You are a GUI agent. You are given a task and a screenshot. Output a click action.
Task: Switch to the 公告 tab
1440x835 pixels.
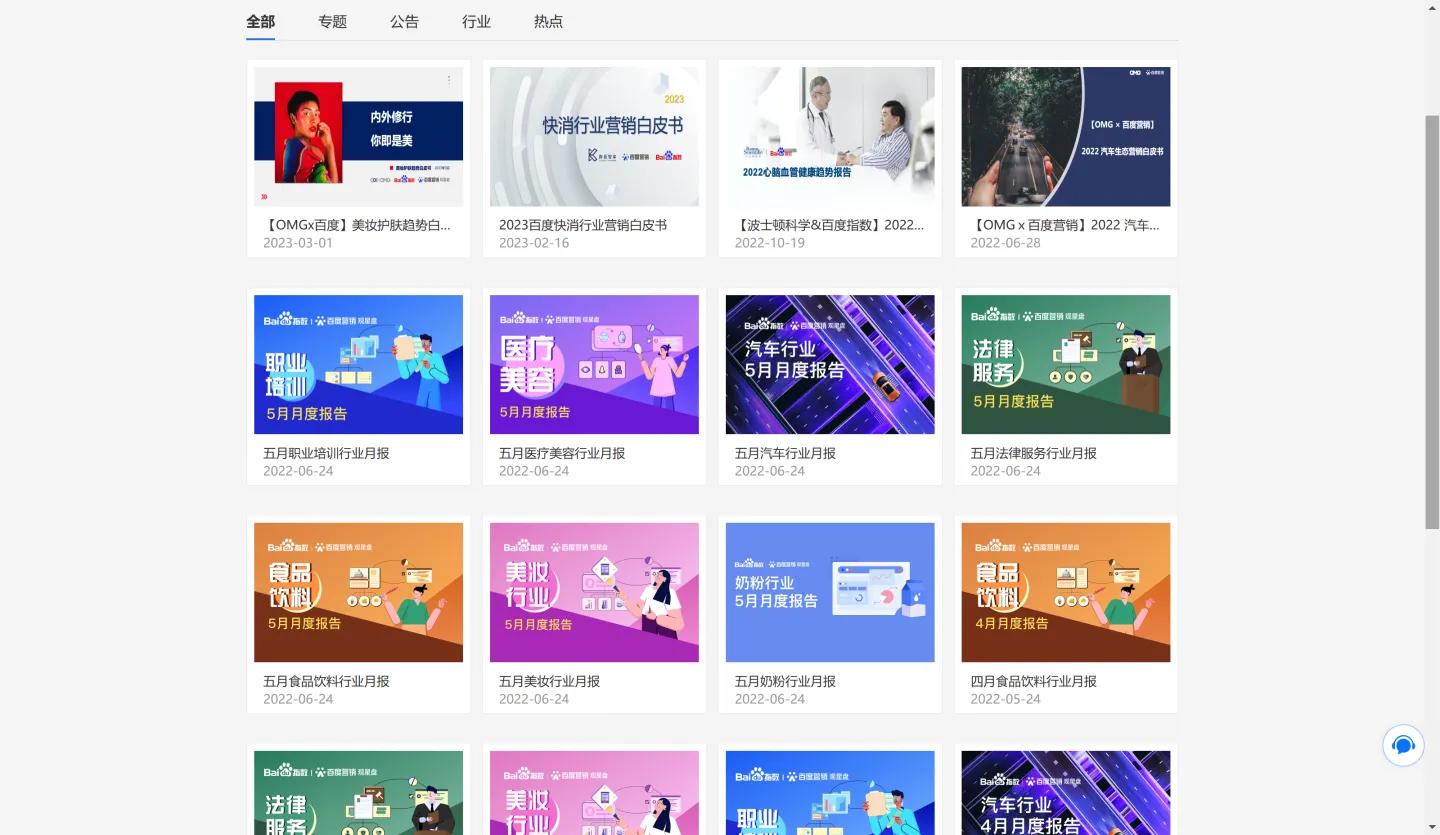click(404, 21)
